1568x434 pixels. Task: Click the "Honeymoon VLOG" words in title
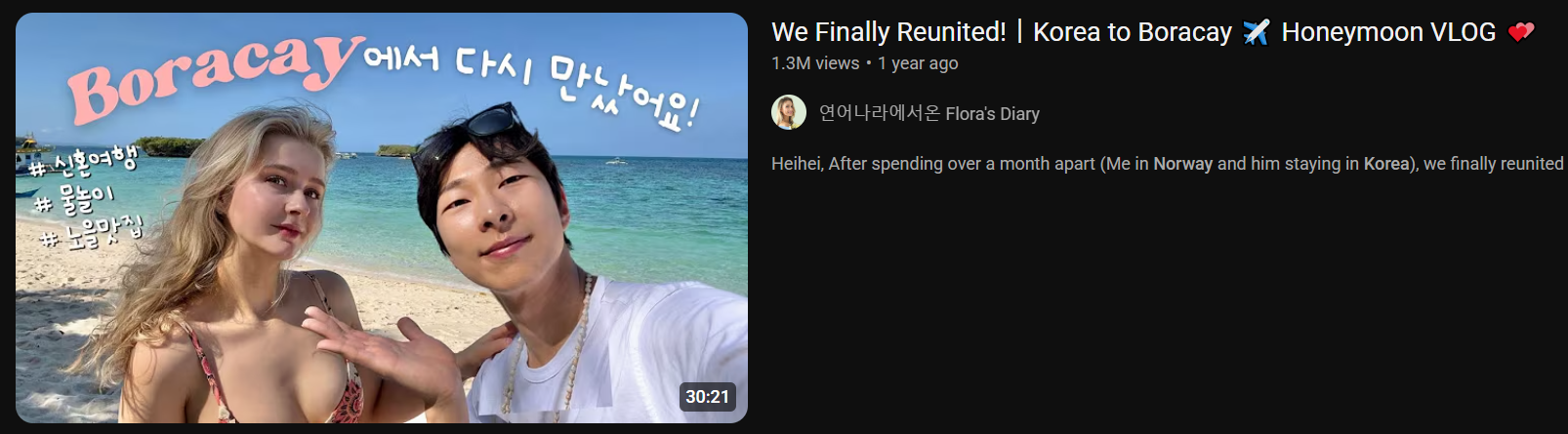coord(1388,32)
